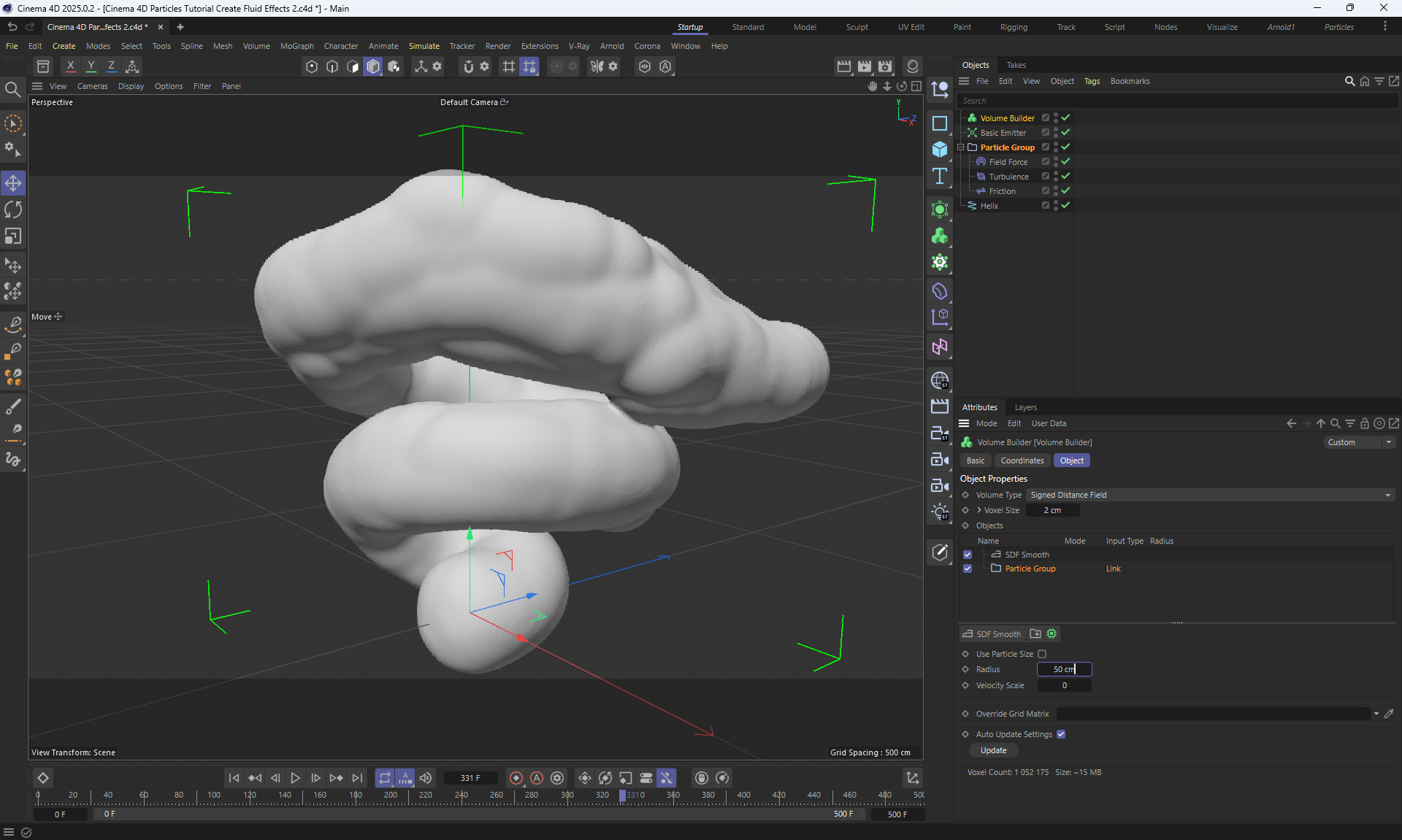The width and height of the screenshot is (1402, 840).
Task: Click the Link input type label
Action: tap(1113, 569)
